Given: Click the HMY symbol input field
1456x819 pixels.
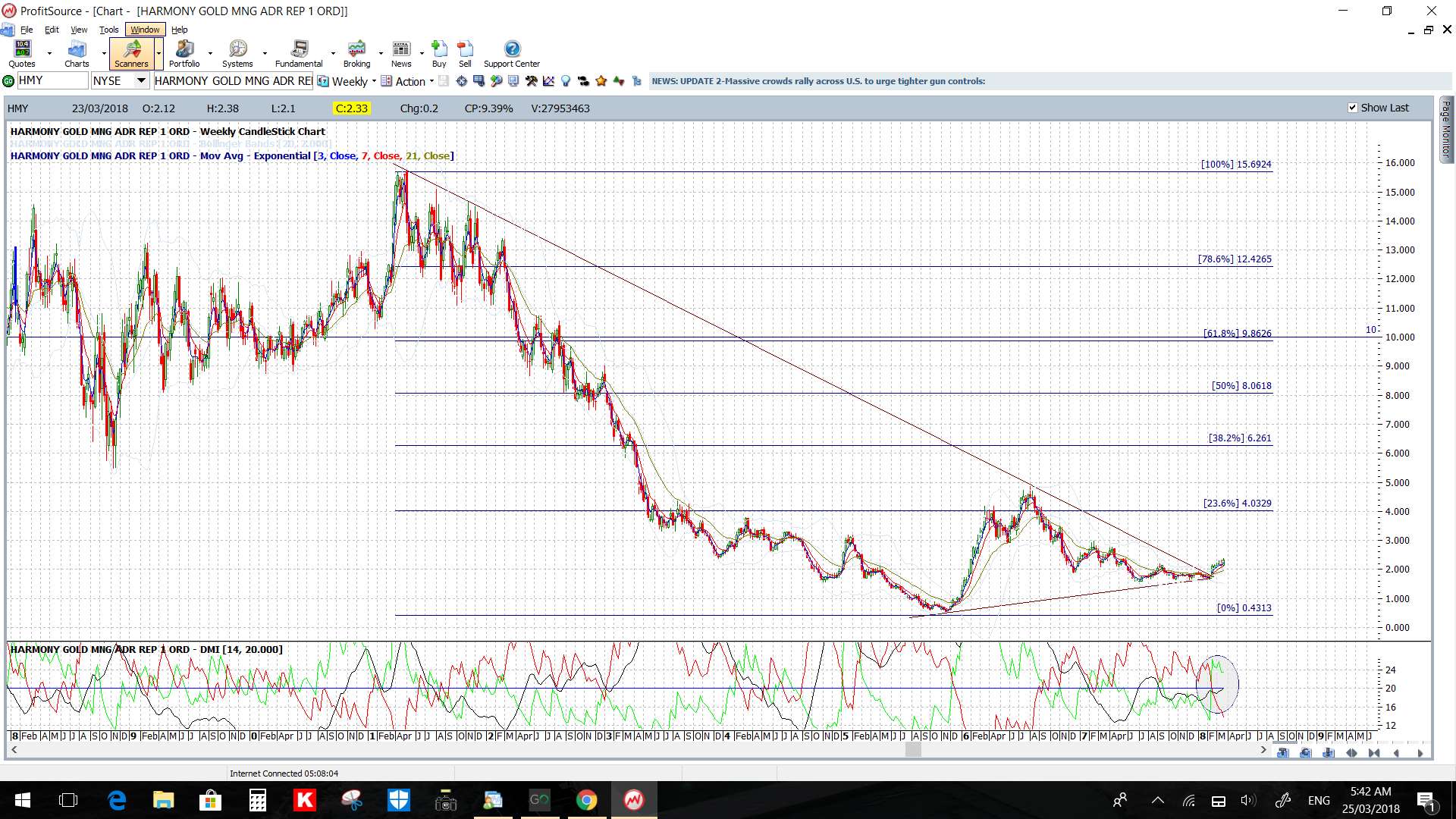Looking at the screenshot, I should [52, 80].
